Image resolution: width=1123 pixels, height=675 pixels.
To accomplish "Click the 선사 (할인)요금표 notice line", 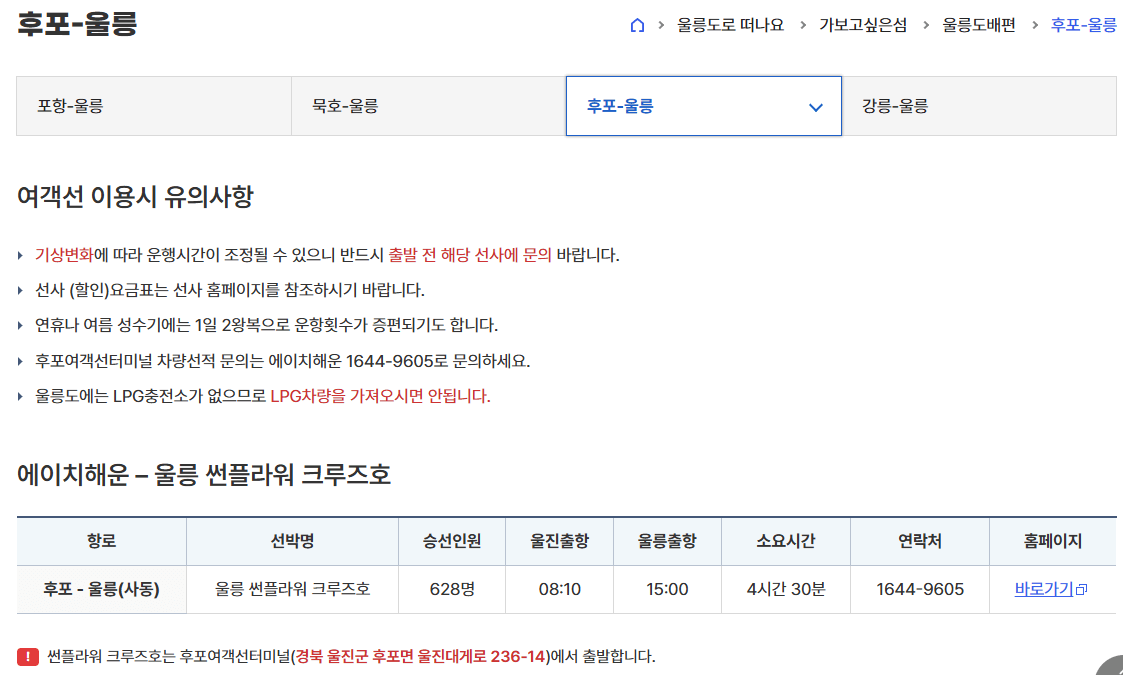I will pos(230,290).
